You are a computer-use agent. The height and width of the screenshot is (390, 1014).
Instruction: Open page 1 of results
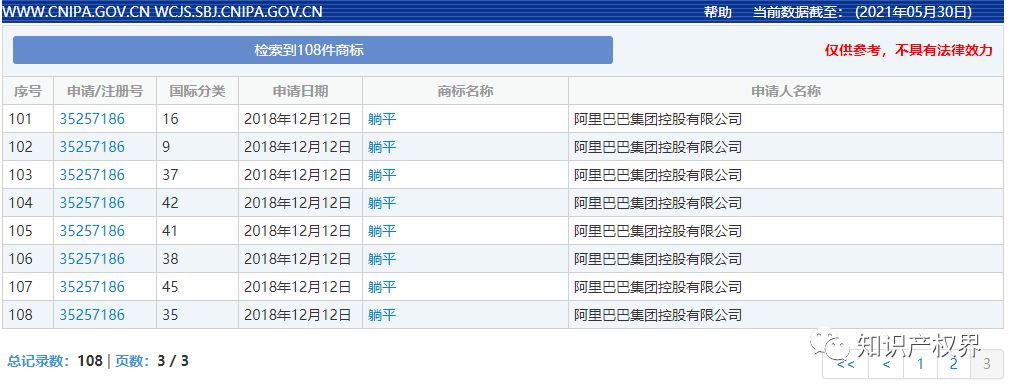pyautogui.click(x=921, y=364)
